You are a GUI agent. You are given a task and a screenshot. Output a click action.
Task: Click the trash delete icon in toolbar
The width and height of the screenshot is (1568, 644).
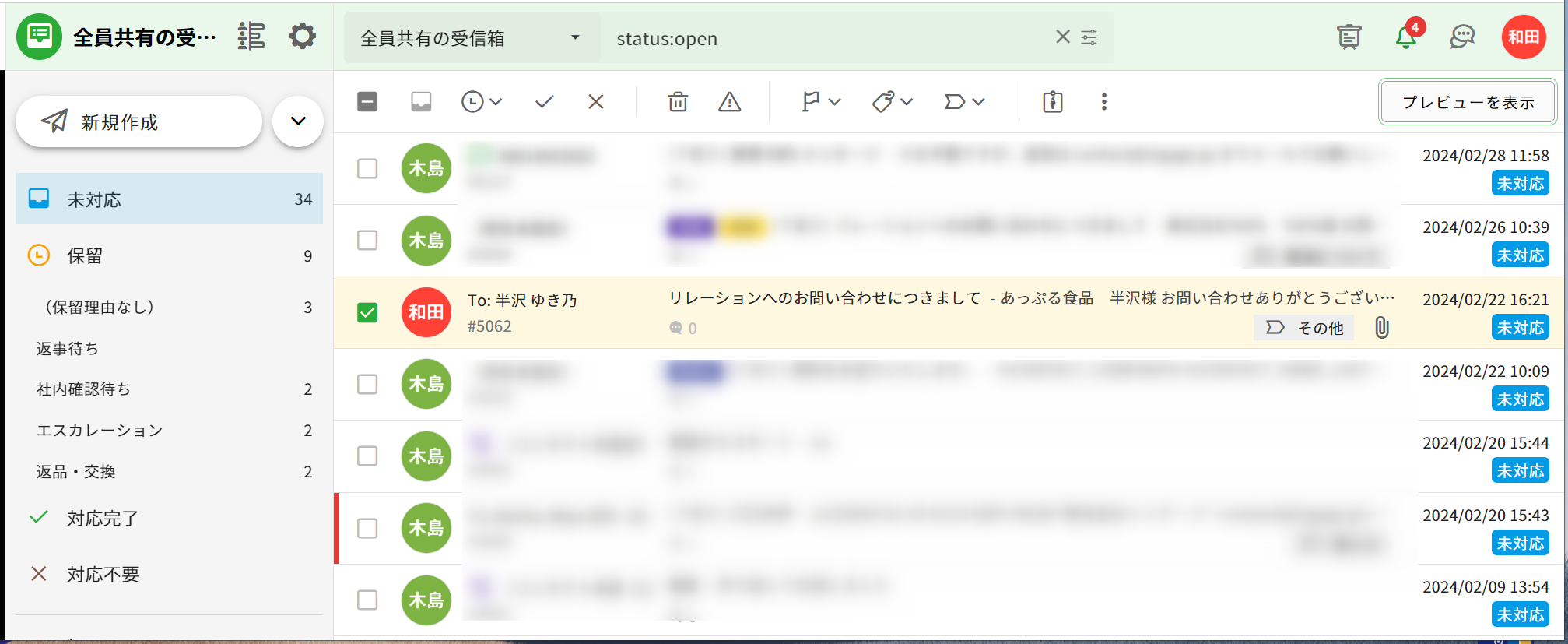coord(678,102)
